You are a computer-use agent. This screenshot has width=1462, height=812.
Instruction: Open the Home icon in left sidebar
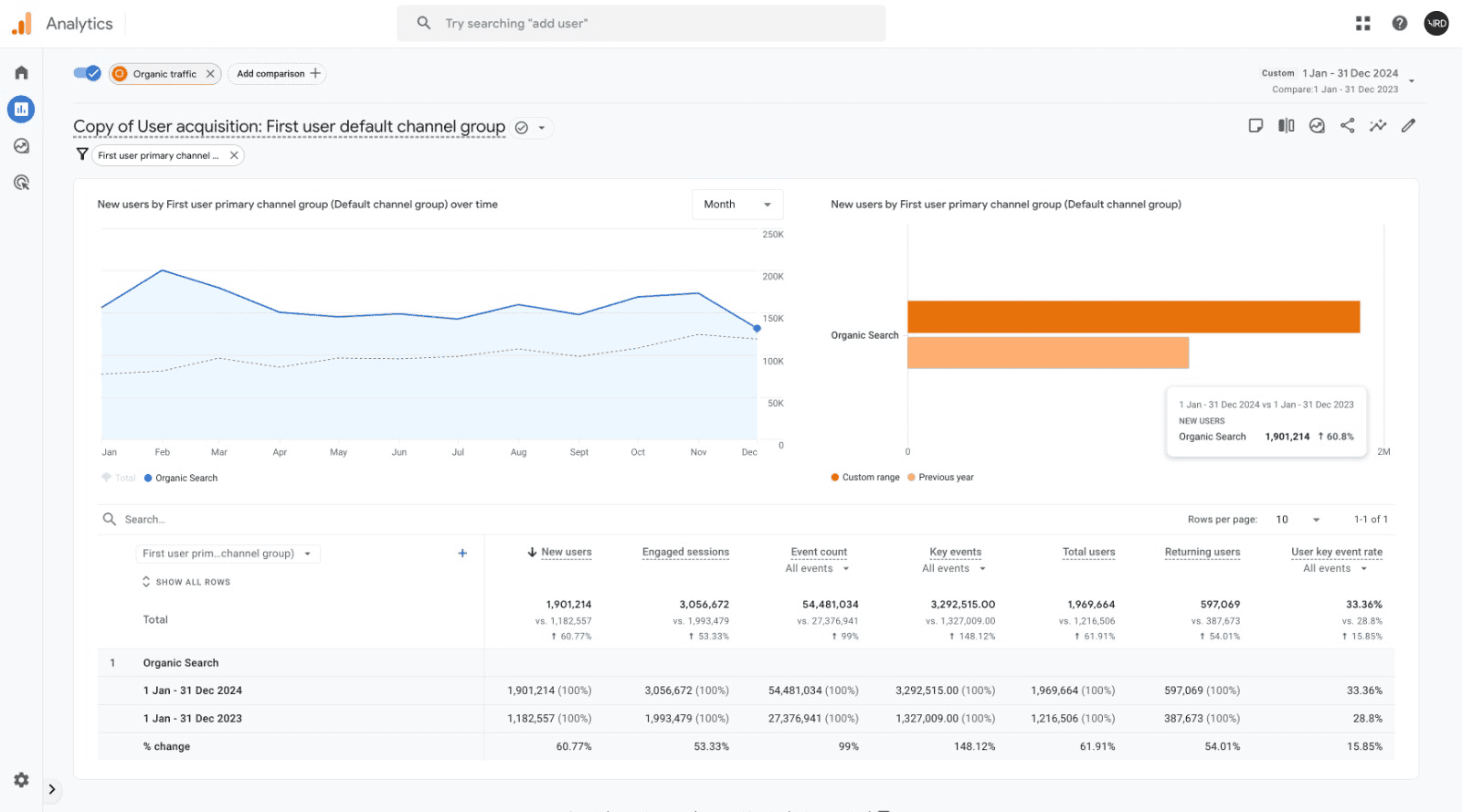pyautogui.click(x=21, y=72)
